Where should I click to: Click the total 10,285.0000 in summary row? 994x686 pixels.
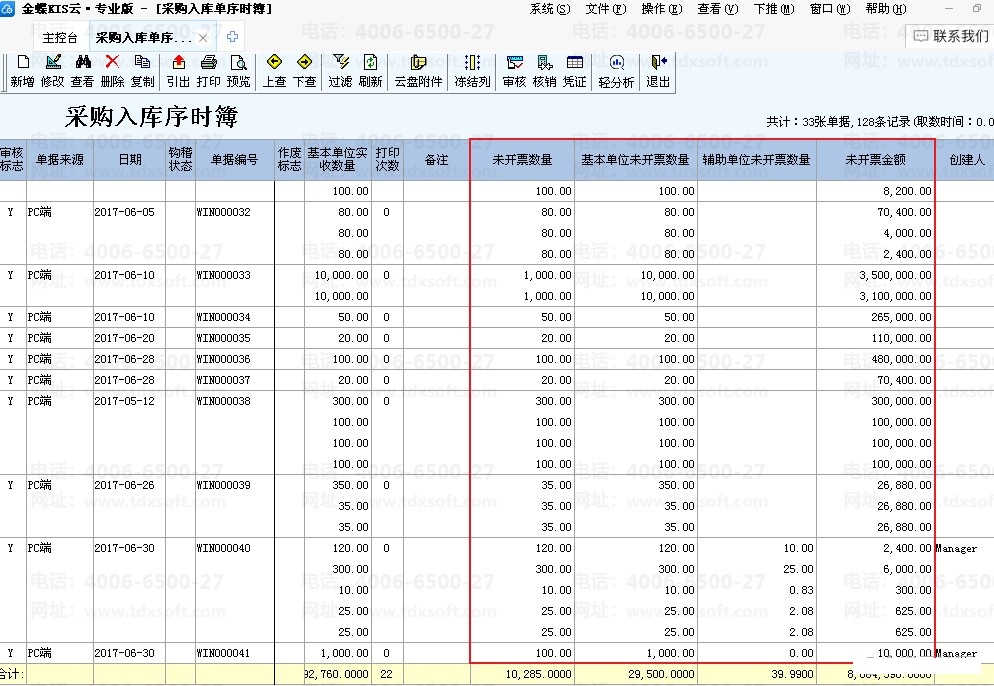pyautogui.click(x=538, y=674)
